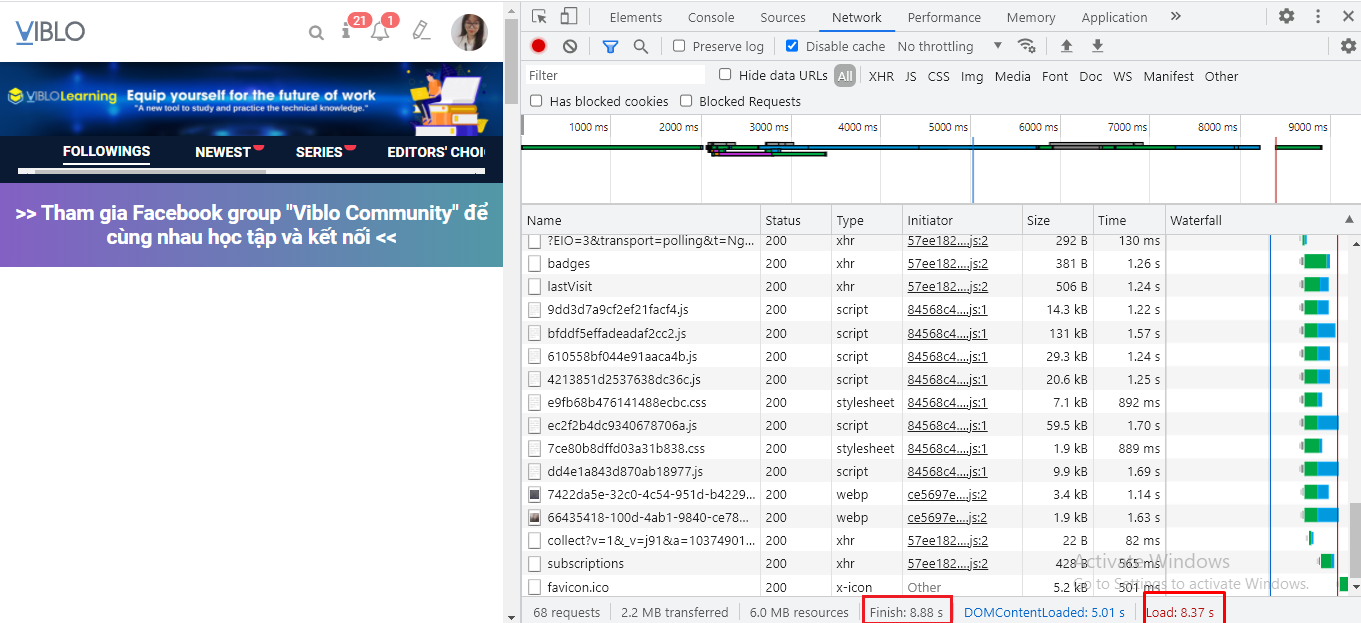The image size is (1361, 623).
Task: Open the NEWEST feed tab
Action: point(223,152)
